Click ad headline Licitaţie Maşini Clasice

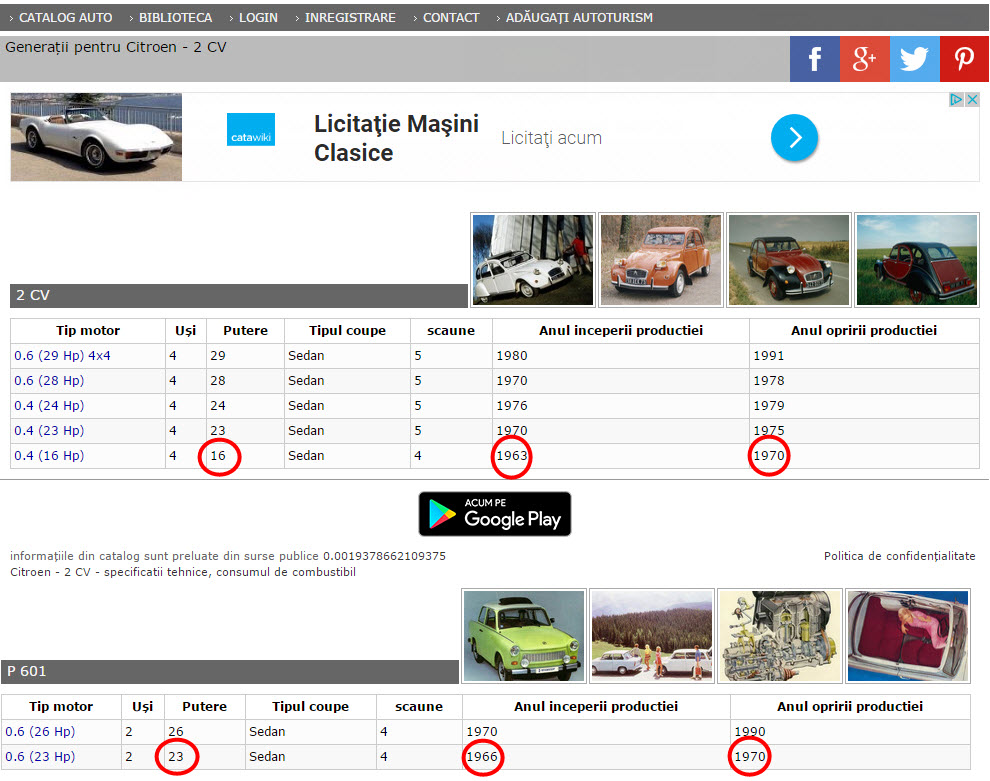(396, 138)
